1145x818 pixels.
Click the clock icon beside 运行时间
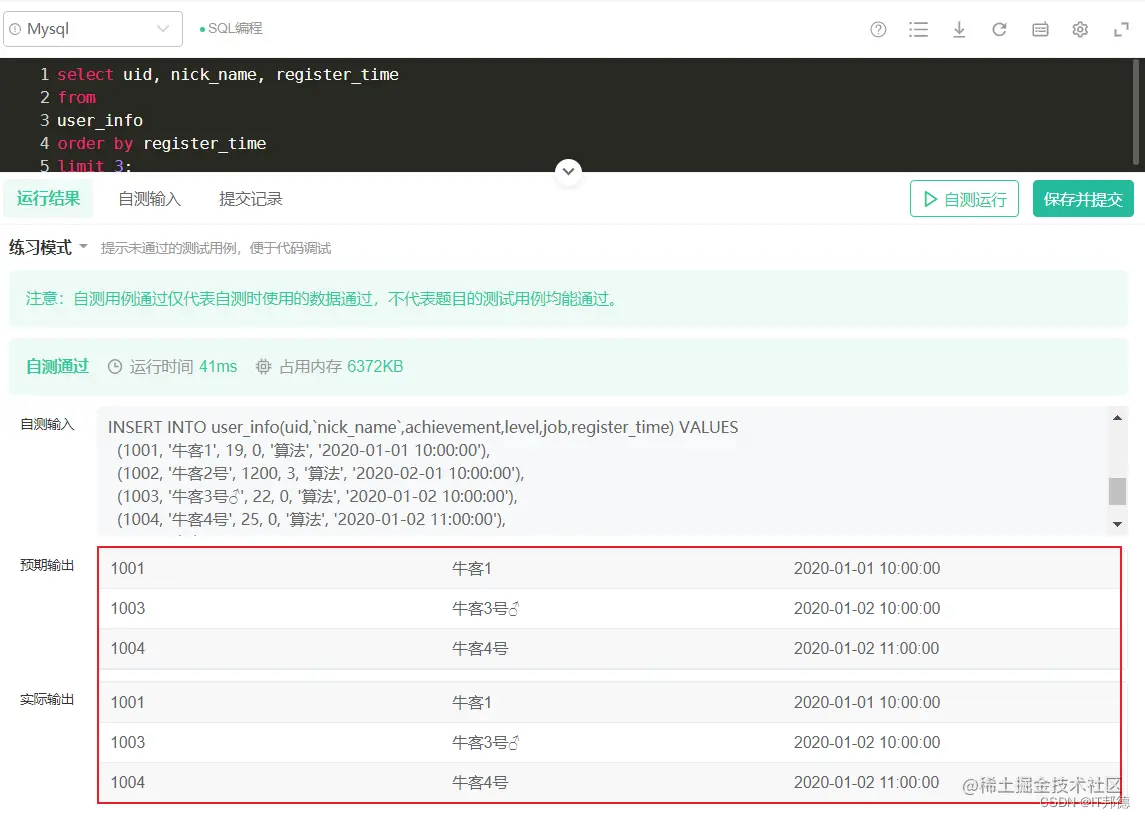pyautogui.click(x=115, y=367)
